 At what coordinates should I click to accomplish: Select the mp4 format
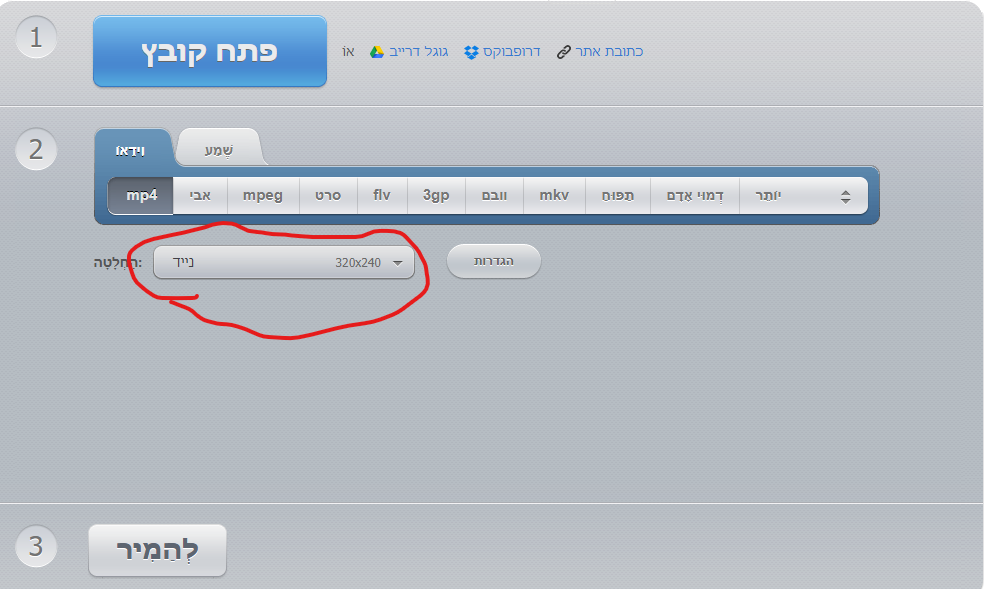[x=141, y=195]
